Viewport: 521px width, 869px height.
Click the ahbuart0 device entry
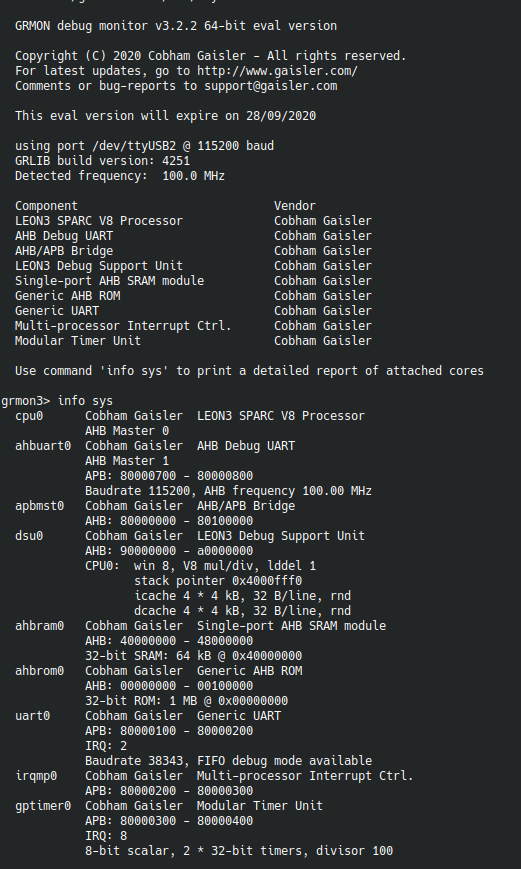point(43,446)
